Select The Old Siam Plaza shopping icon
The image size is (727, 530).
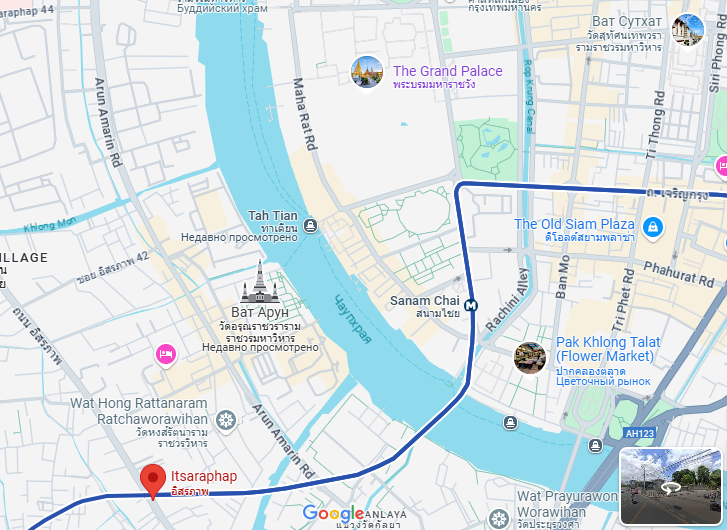click(x=653, y=228)
